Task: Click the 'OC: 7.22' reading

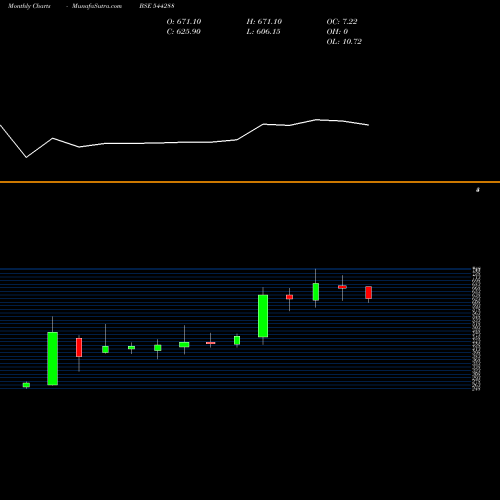Action: (342, 22)
